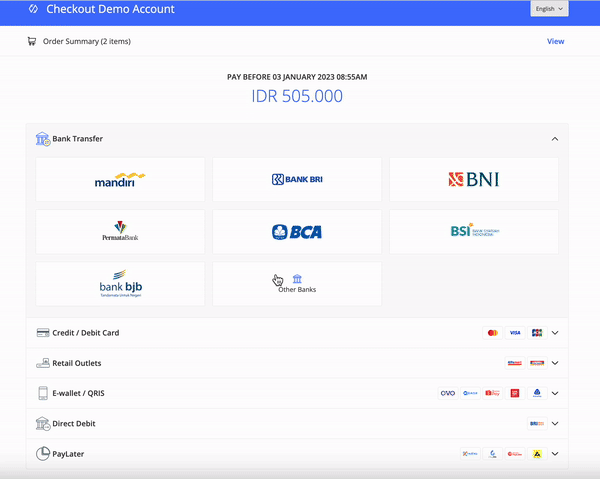Click the Retail Outlets label

pyautogui.click(x=77, y=363)
